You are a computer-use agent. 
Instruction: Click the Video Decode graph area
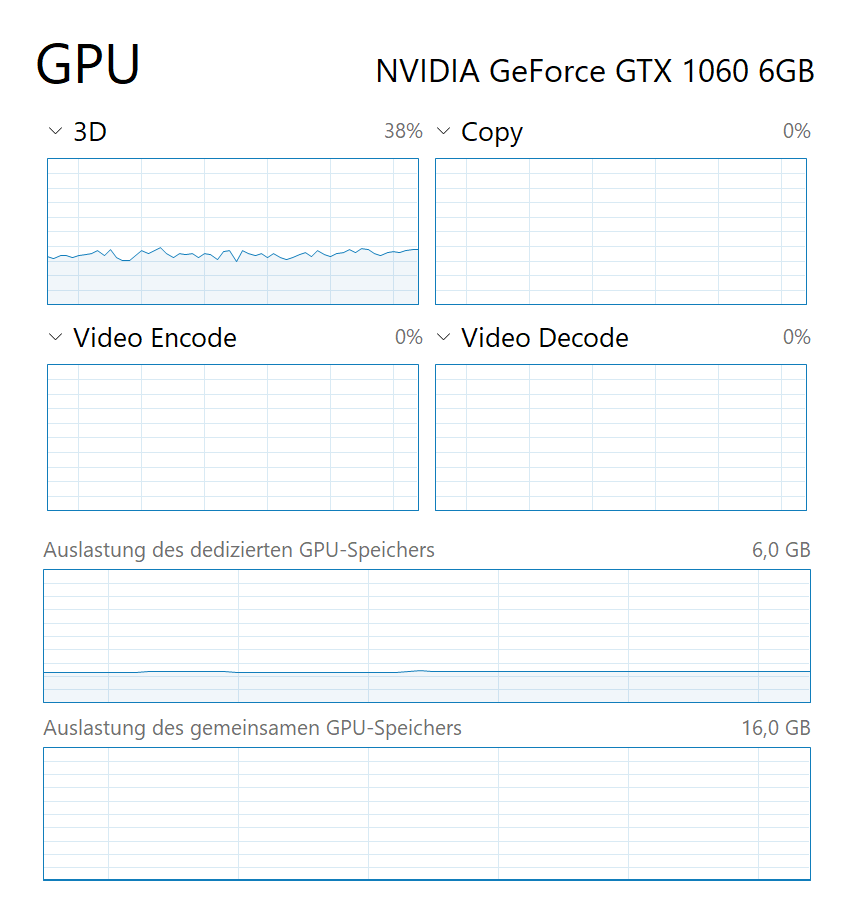pyautogui.click(x=621, y=437)
